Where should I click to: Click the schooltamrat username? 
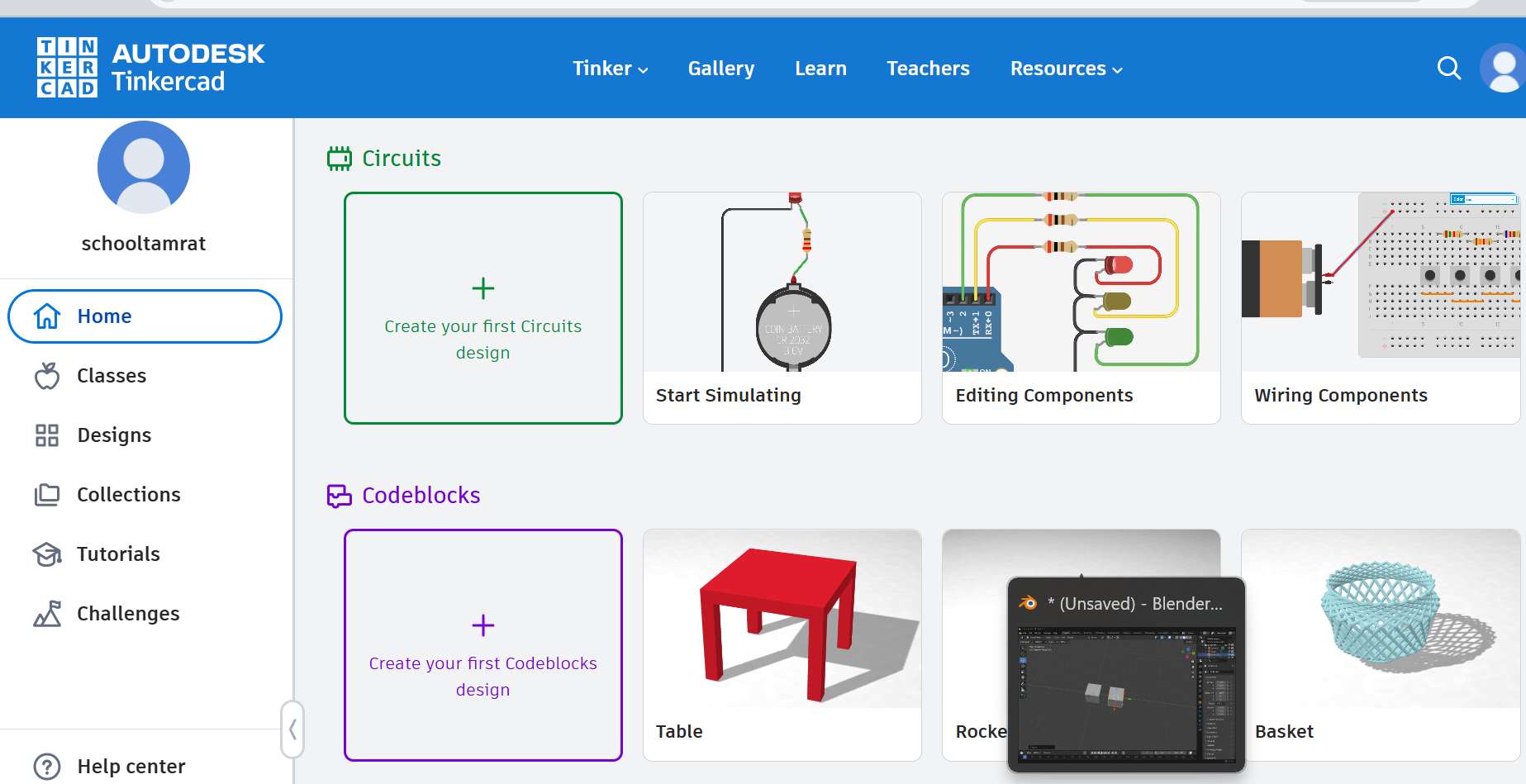(144, 244)
